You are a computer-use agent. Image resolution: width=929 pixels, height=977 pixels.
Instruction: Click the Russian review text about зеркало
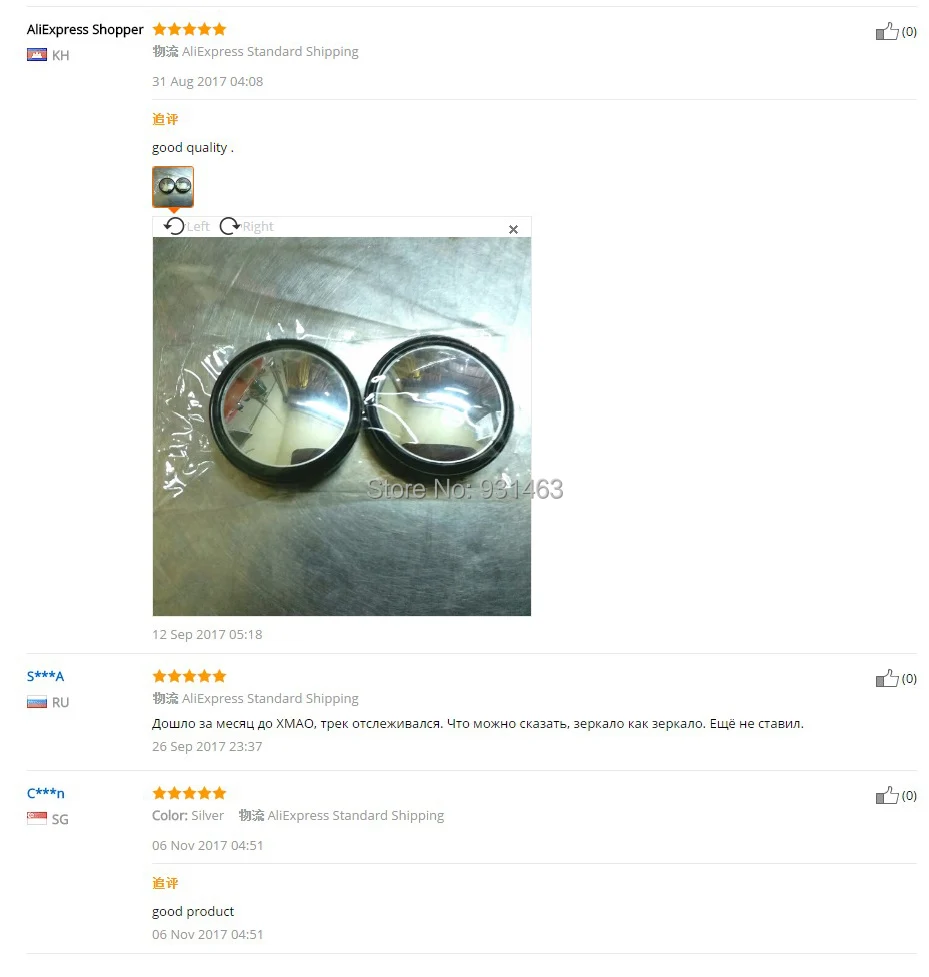tap(478, 723)
